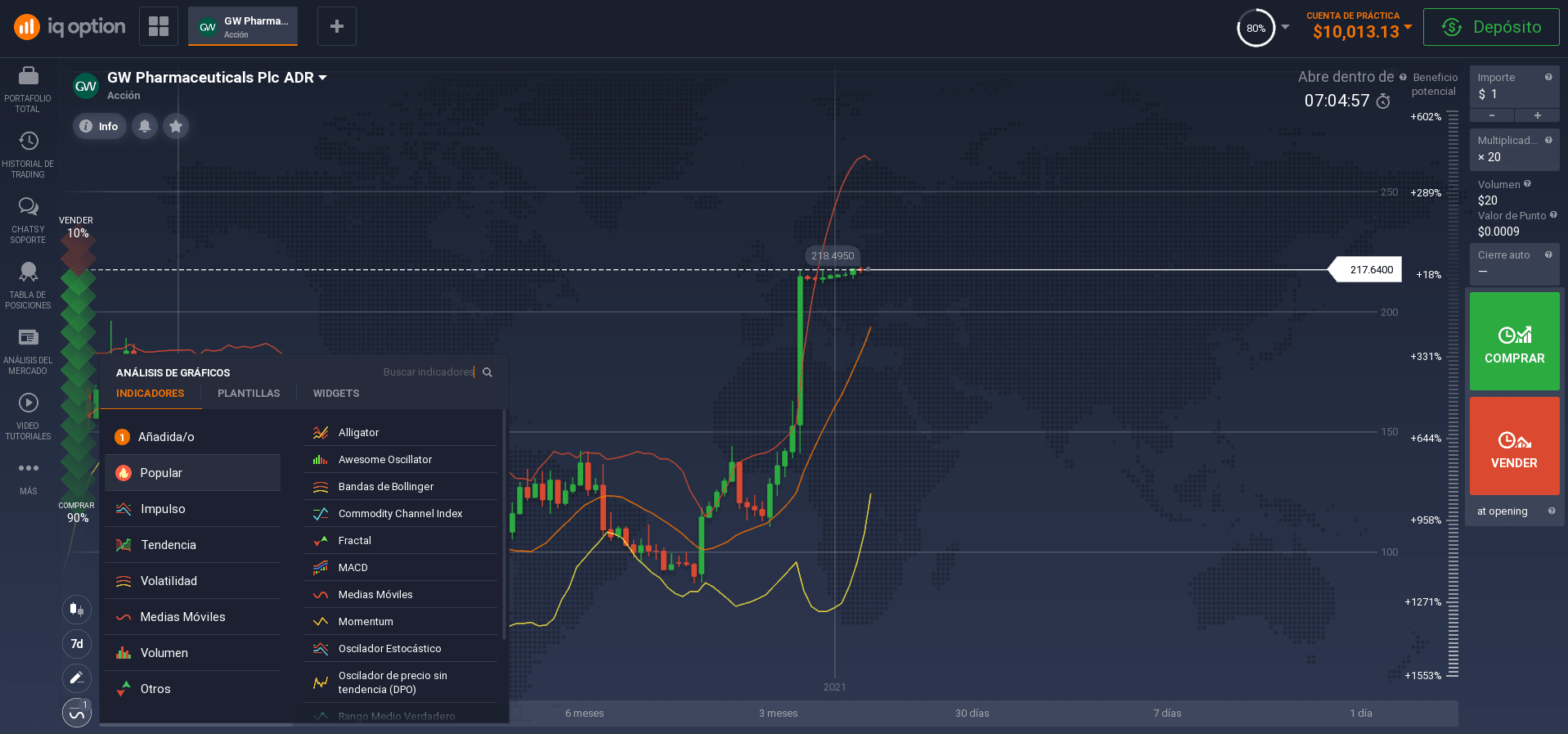Click the search magnifier icon in indicators
1568x734 pixels.
[487, 372]
